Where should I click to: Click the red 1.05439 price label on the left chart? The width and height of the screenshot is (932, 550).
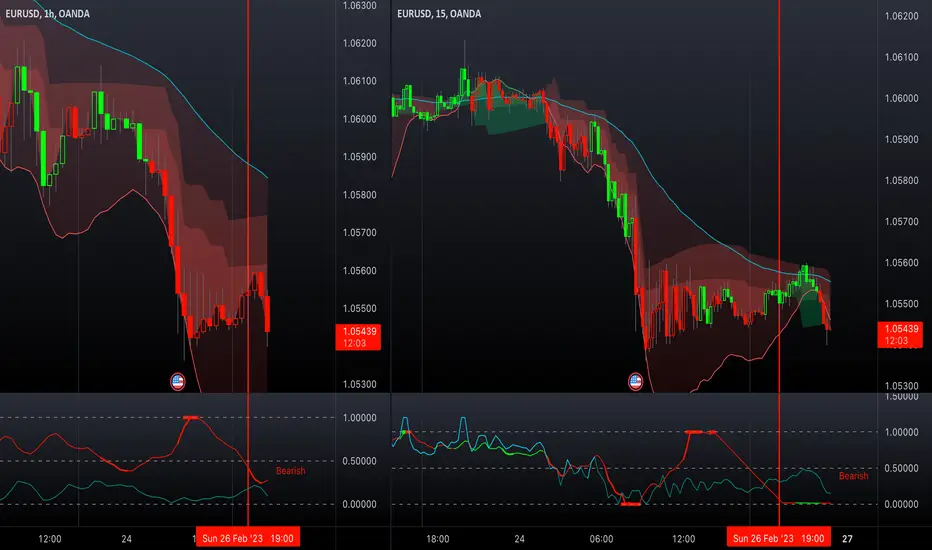click(358, 337)
